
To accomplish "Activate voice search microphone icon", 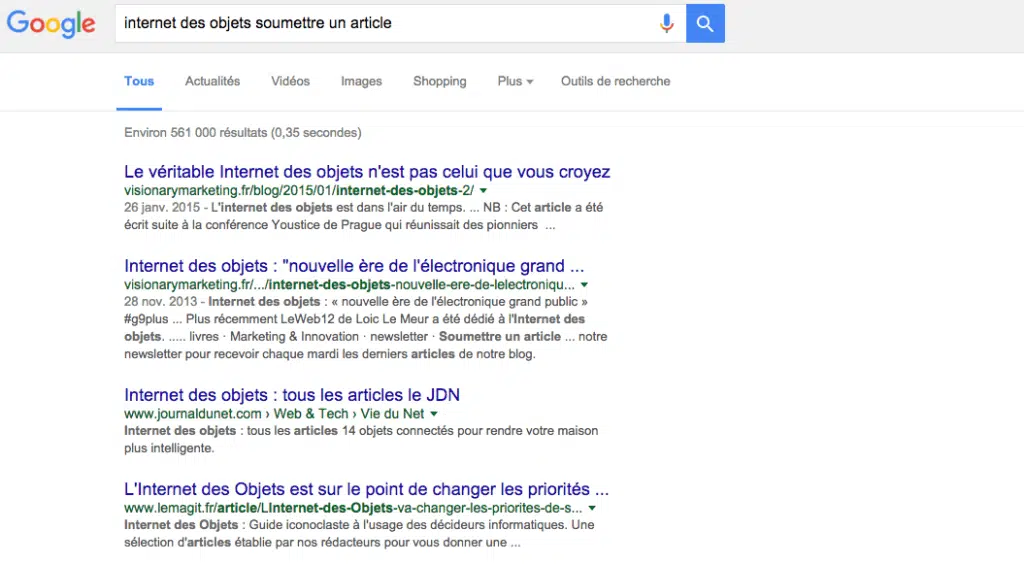I will pyautogui.click(x=666, y=24).
